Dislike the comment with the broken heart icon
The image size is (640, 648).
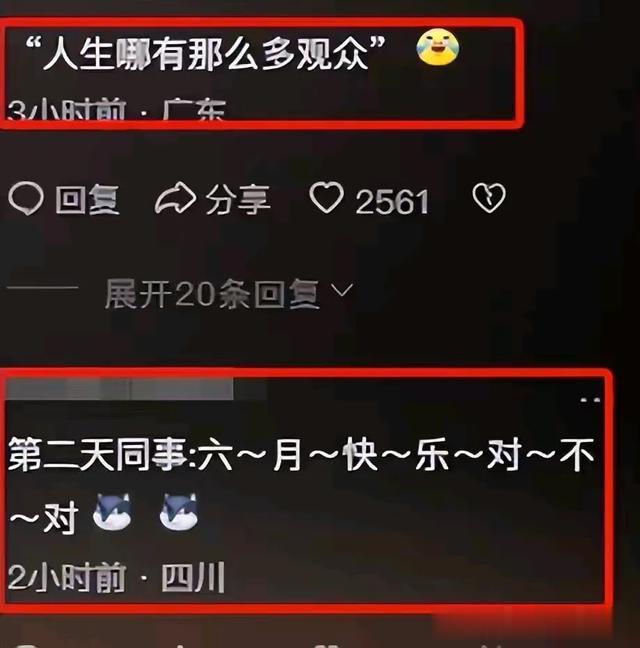tap(489, 198)
